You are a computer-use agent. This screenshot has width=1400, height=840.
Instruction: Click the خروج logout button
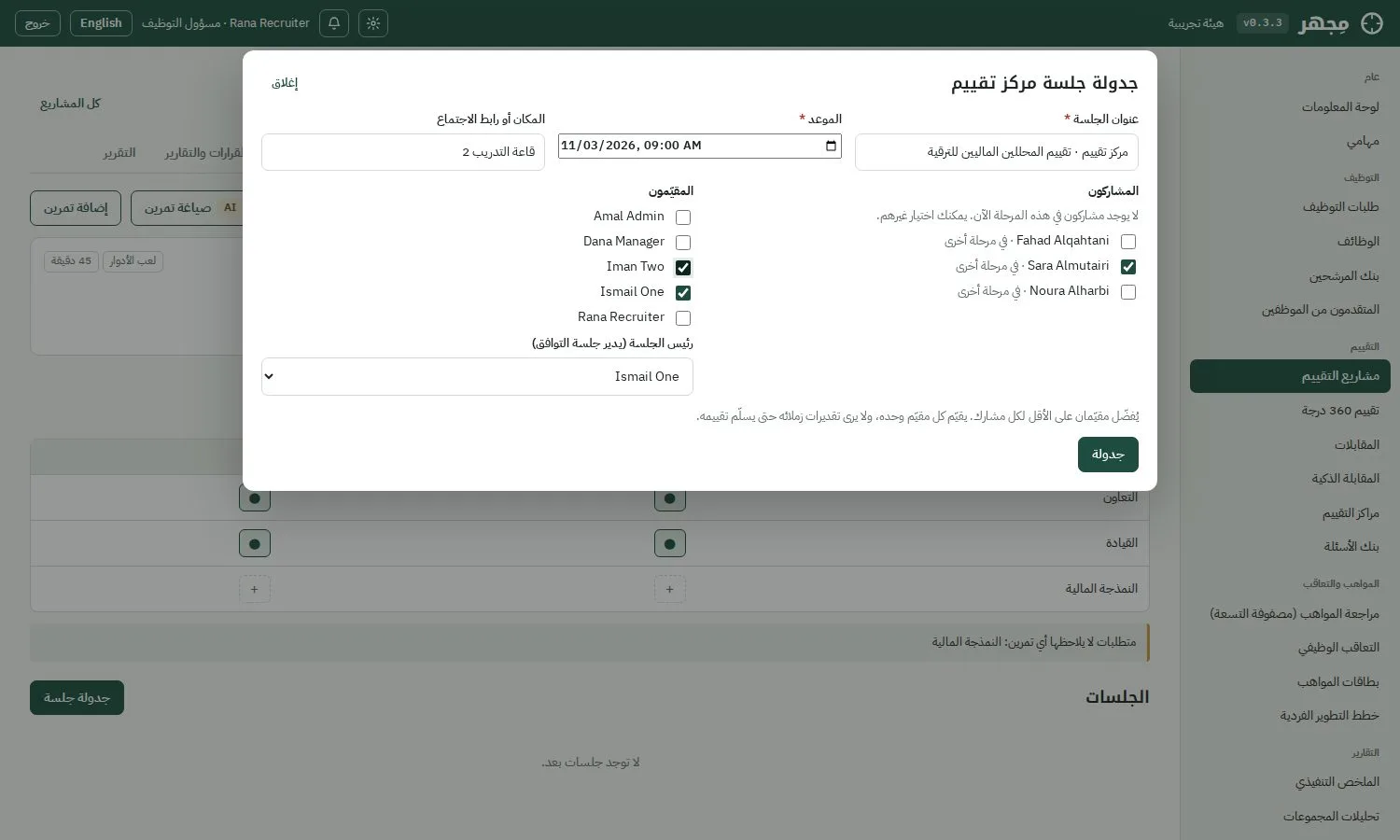point(37,23)
